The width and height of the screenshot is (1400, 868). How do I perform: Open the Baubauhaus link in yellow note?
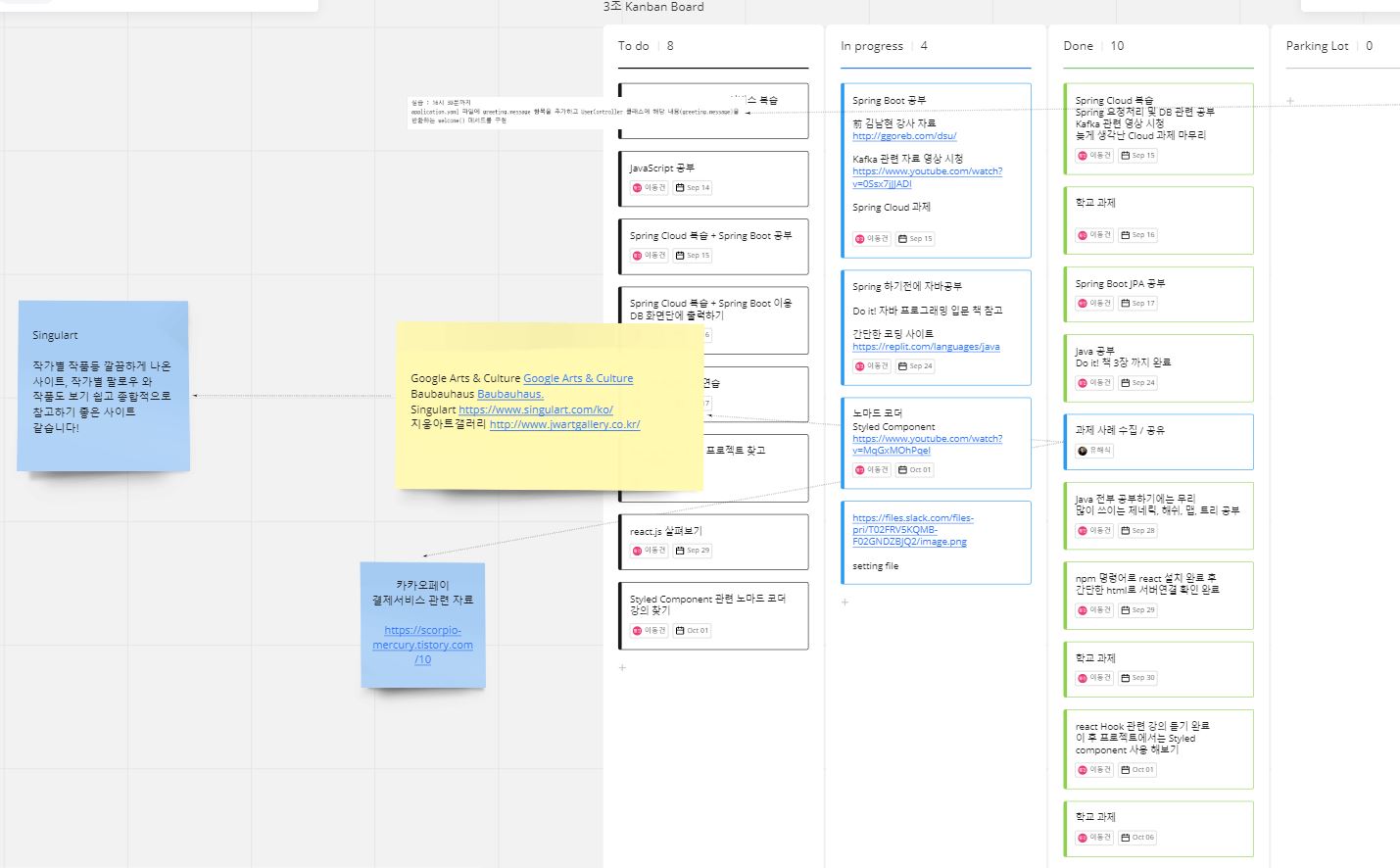(510, 394)
